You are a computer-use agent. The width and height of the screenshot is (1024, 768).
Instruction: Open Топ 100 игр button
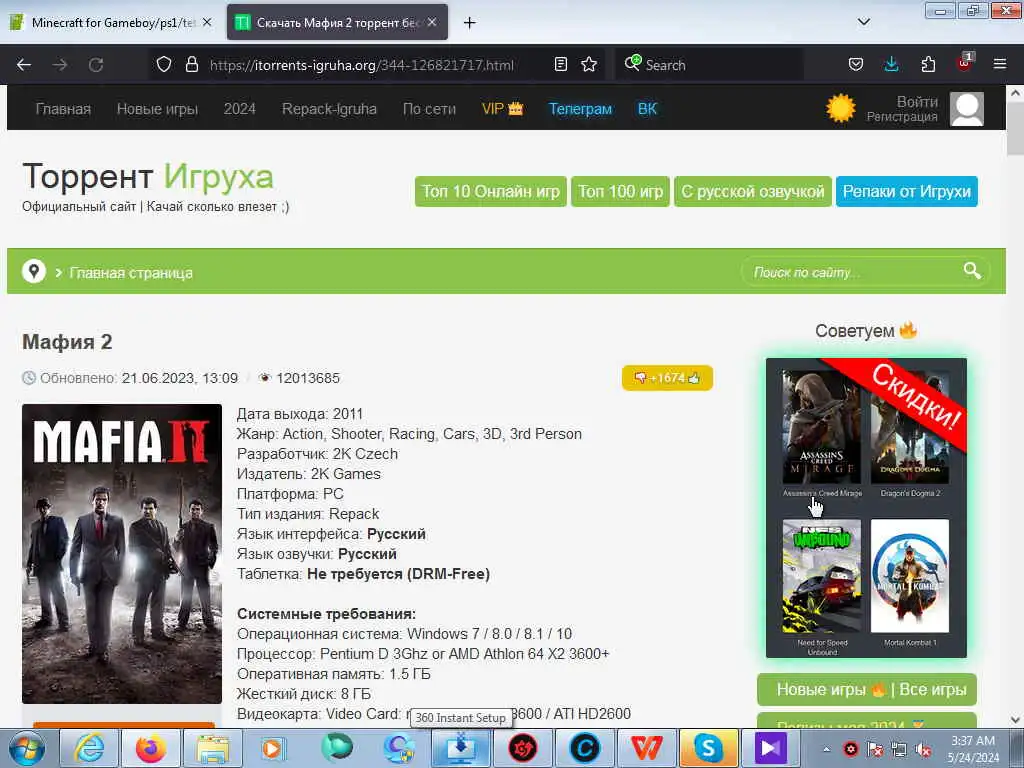[x=620, y=191]
